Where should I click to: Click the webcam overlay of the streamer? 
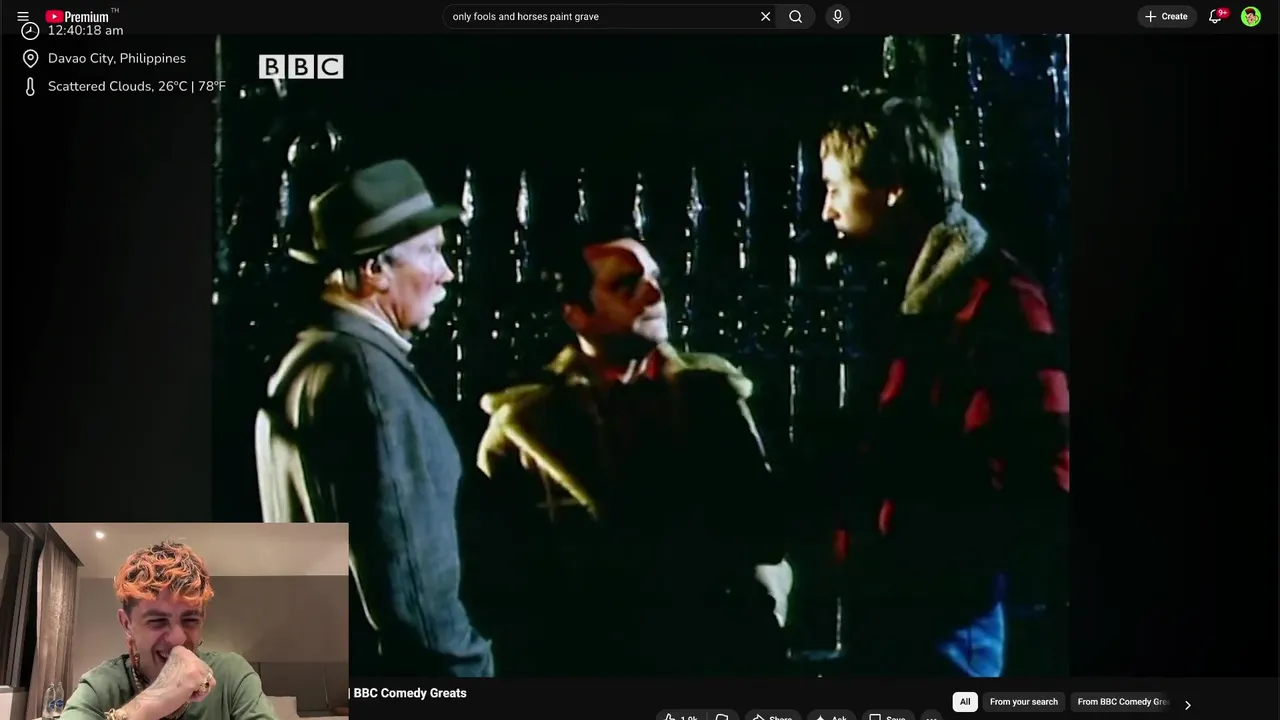pos(174,621)
